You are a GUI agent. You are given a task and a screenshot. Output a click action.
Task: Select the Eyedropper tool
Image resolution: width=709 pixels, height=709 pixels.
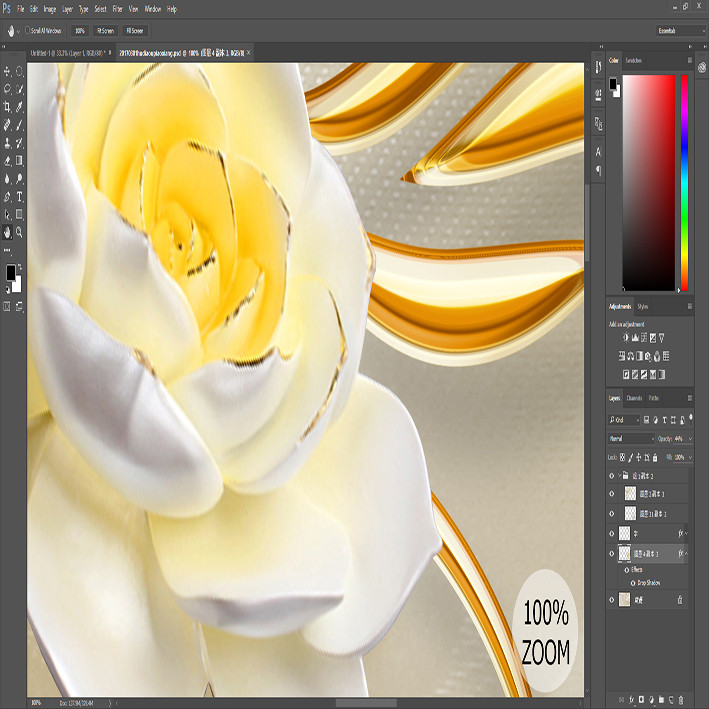tap(19, 107)
